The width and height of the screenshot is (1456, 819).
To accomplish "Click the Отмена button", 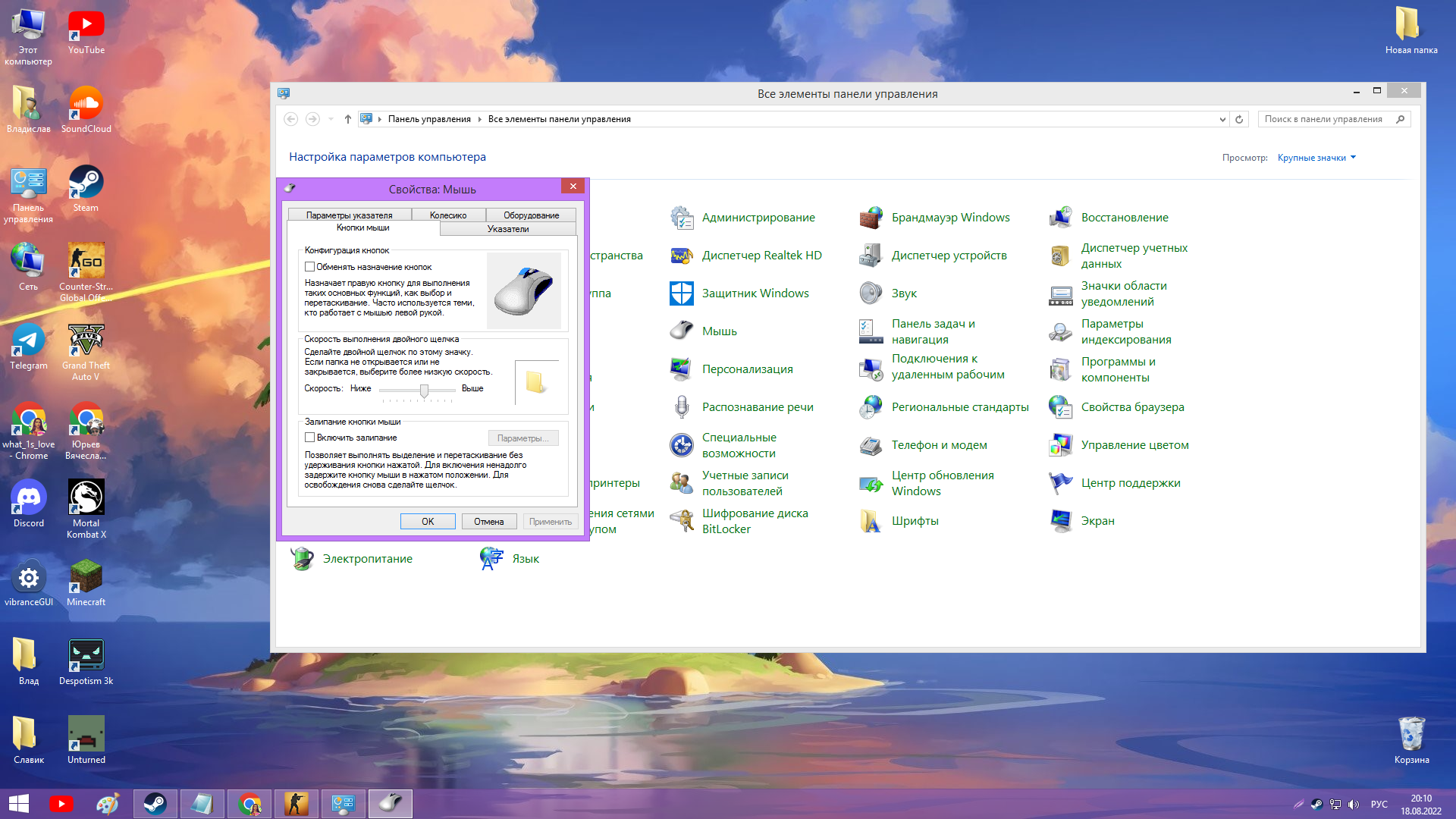I will [x=488, y=522].
